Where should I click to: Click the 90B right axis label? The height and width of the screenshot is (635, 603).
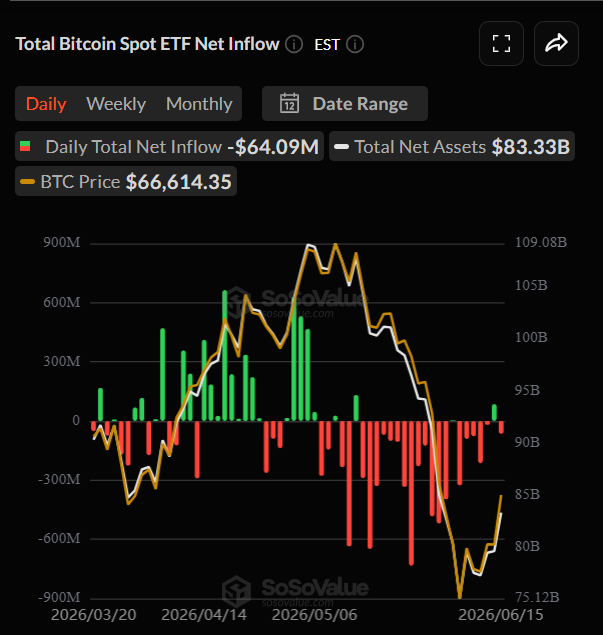click(527, 442)
